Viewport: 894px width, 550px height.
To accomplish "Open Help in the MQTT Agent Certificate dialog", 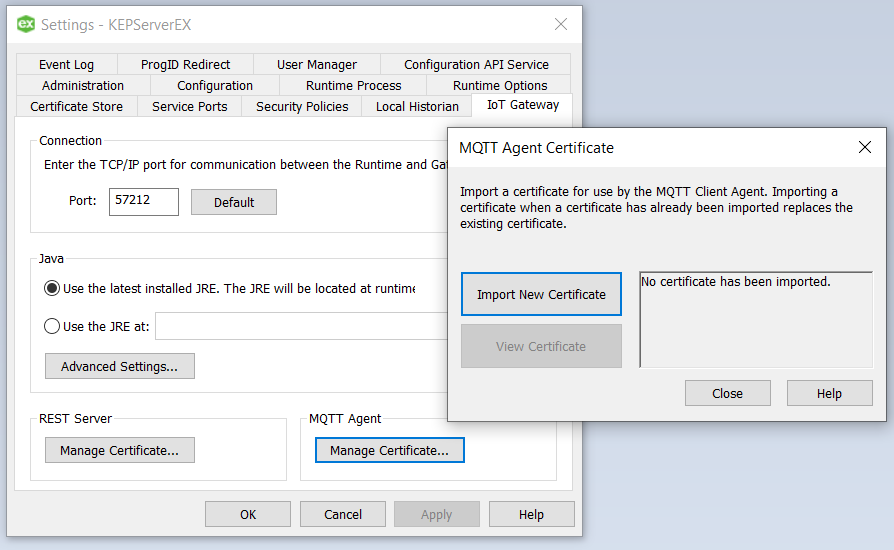I will (x=830, y=393).
